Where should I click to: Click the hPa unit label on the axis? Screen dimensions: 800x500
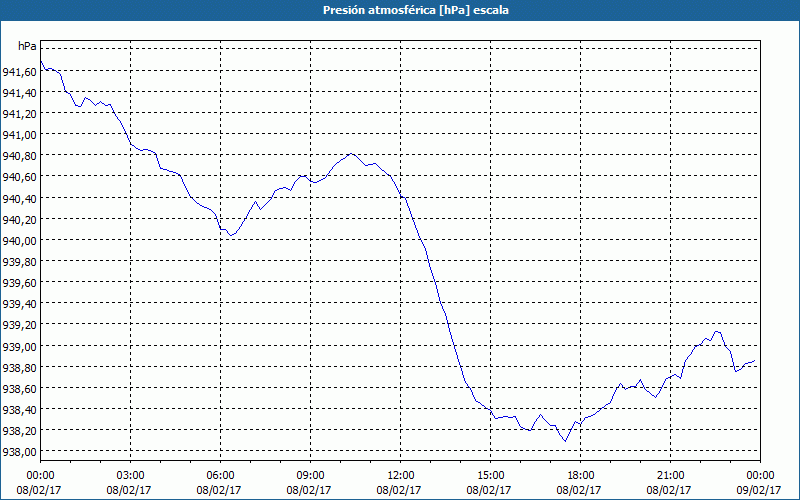coord(27,46)
